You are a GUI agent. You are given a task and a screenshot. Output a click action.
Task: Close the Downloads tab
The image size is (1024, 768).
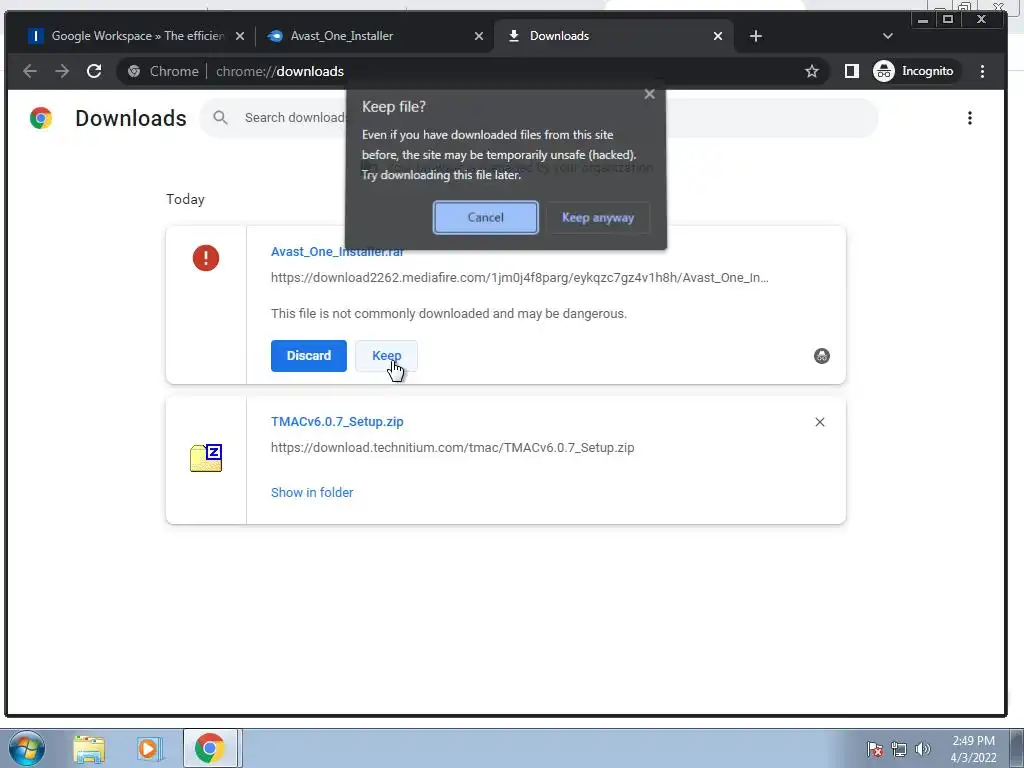click(x=718, y=36)
